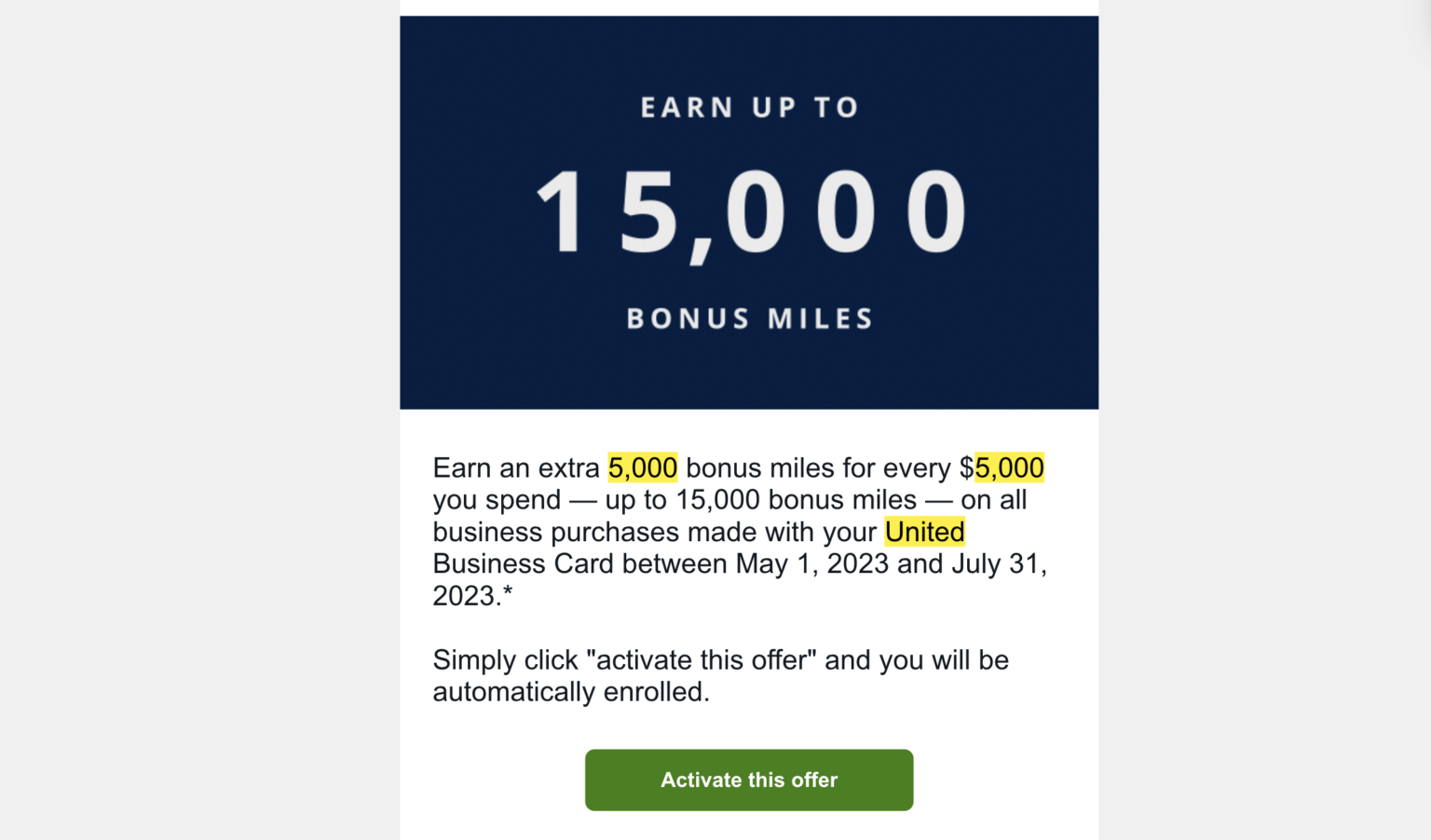The width and height of the screenshot is (1431, 840).
Task: Select the EARN UP TO header text
Action: (748, 107)
